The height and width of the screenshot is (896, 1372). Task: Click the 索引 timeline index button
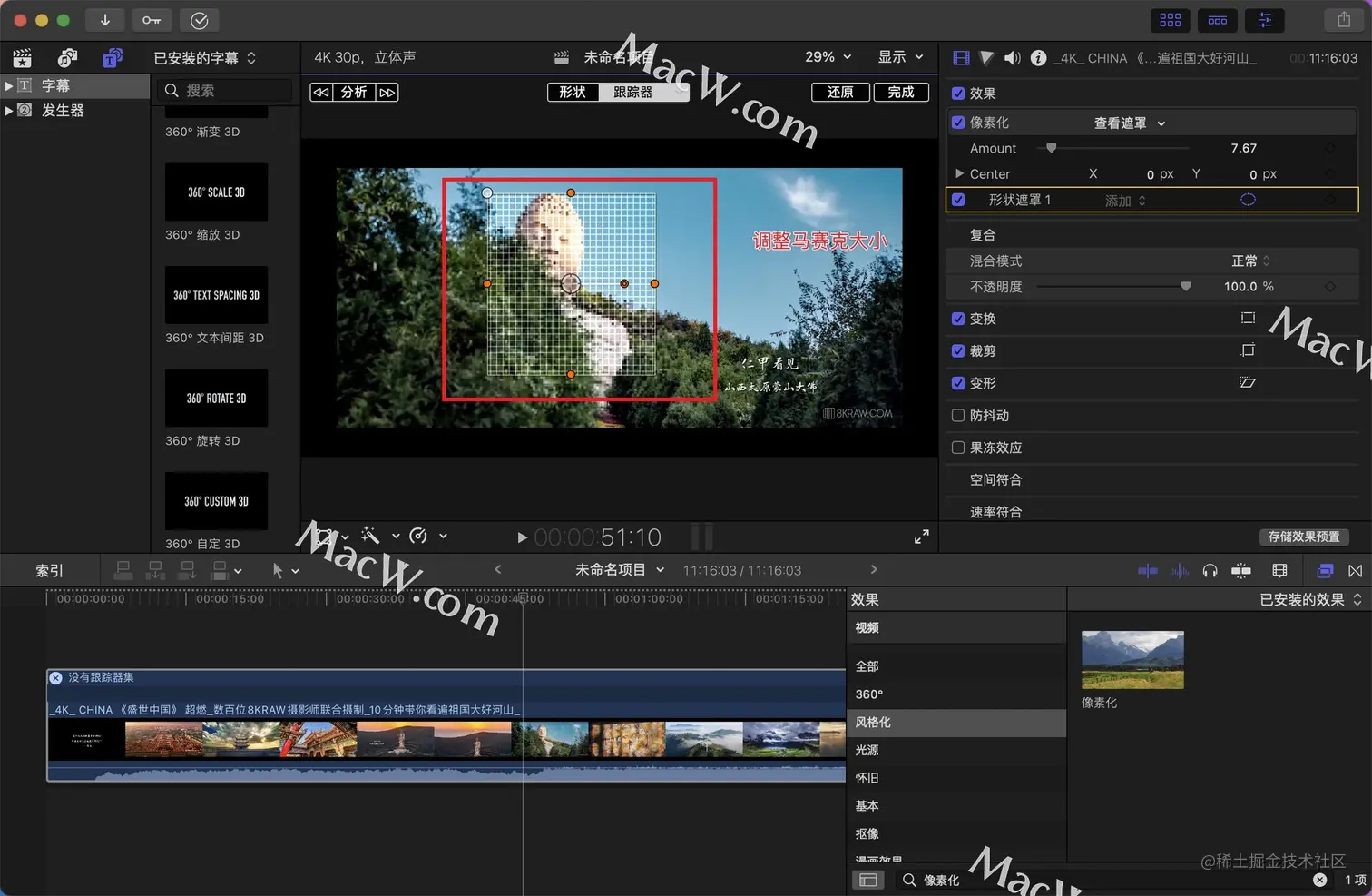(49, 571)
